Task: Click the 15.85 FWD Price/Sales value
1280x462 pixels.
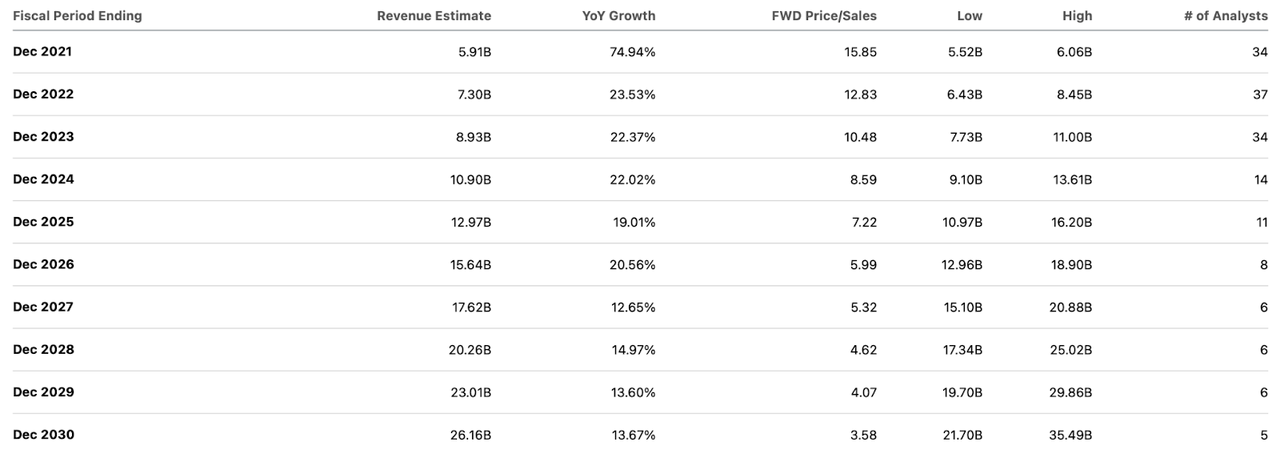Action: pos(860,52)
